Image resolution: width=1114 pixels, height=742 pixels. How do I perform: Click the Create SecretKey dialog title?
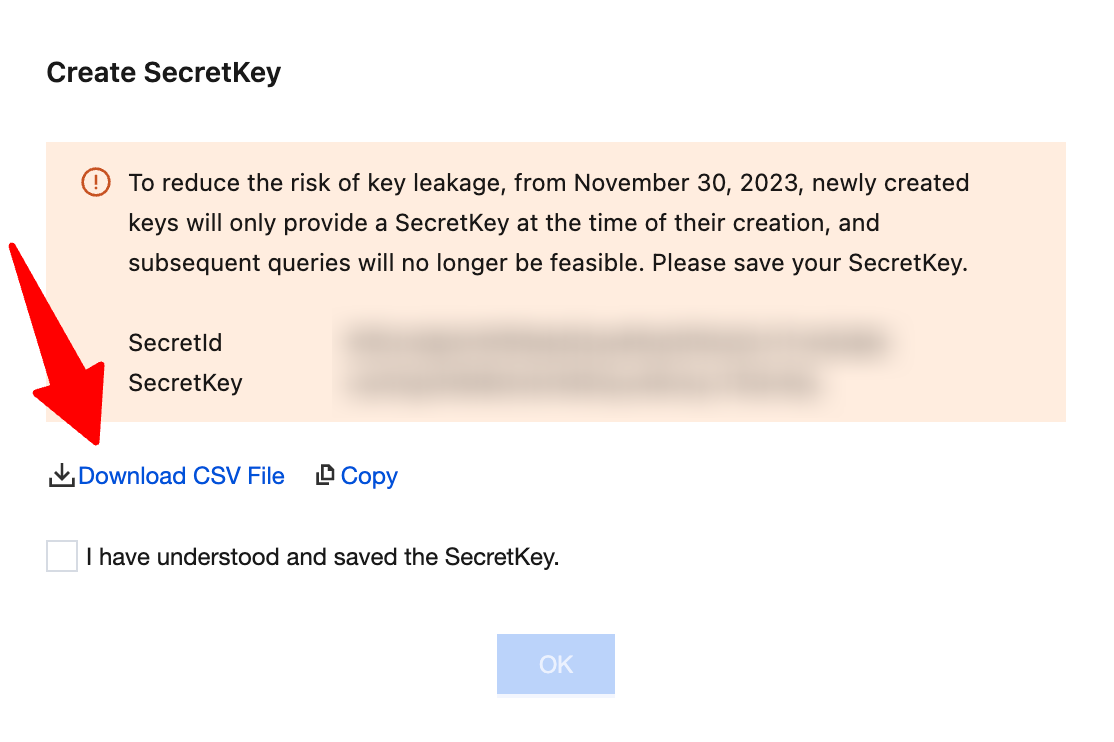coord(164,73)
